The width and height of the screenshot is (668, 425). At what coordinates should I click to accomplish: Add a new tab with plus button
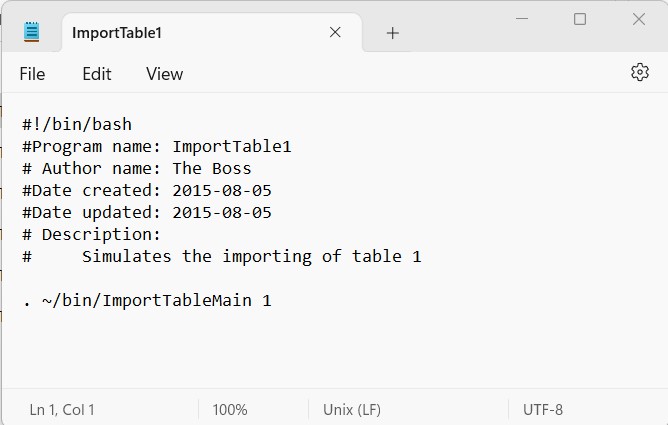392,33
